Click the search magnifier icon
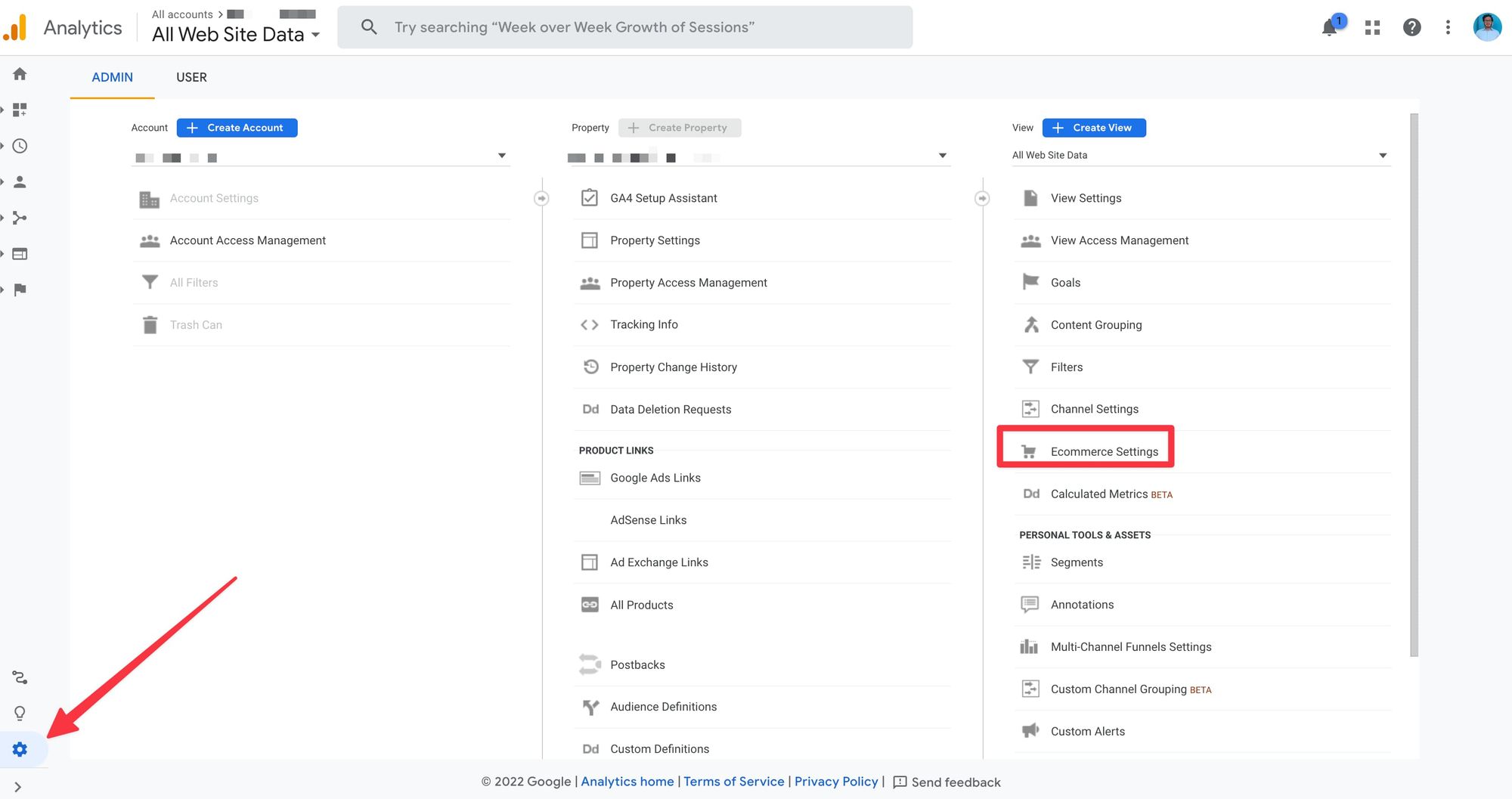This screenshot has height=799, width=1512. point(369,27)
